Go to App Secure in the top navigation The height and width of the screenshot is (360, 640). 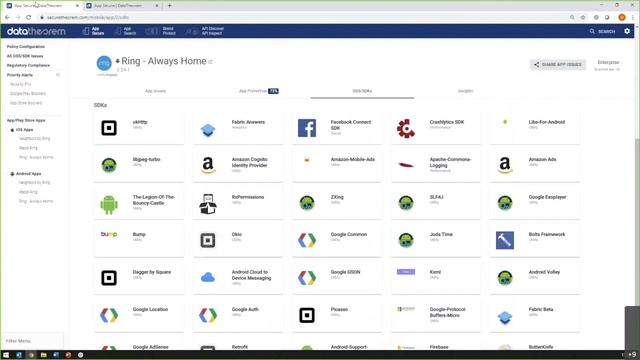click(x=93, y=31)
